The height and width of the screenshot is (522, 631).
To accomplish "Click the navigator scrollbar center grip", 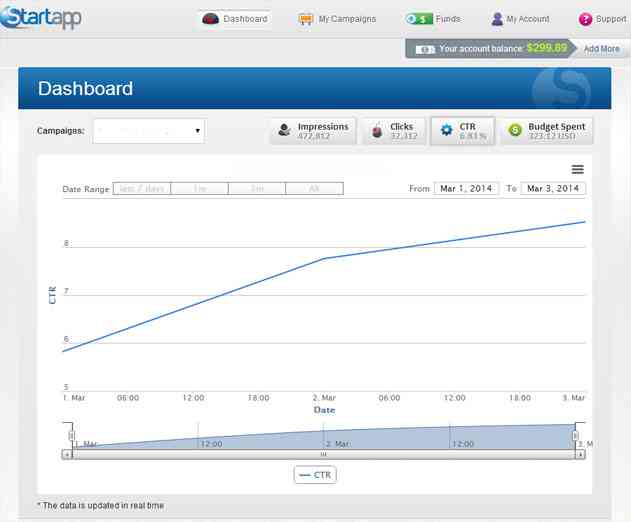I will click(324, 455).
